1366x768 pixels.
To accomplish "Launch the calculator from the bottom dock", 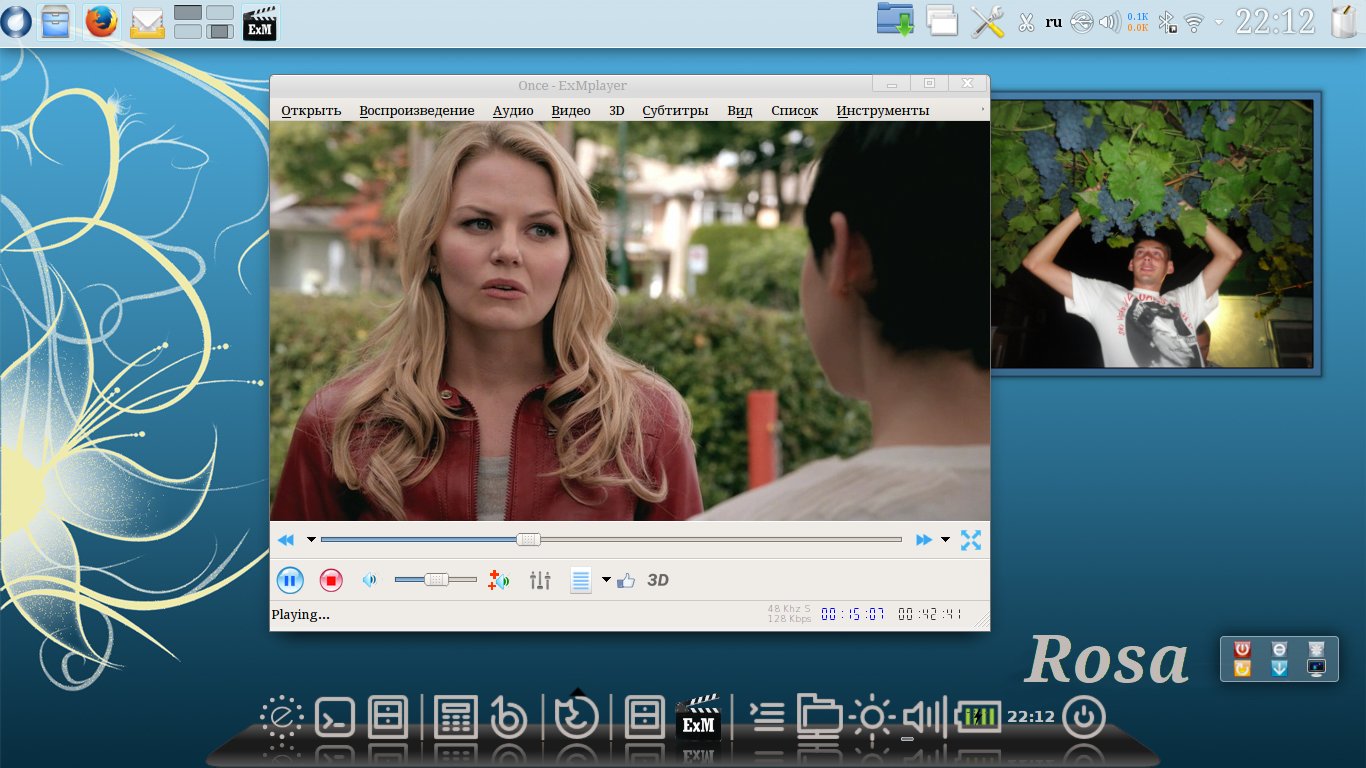I will point(456,717).
